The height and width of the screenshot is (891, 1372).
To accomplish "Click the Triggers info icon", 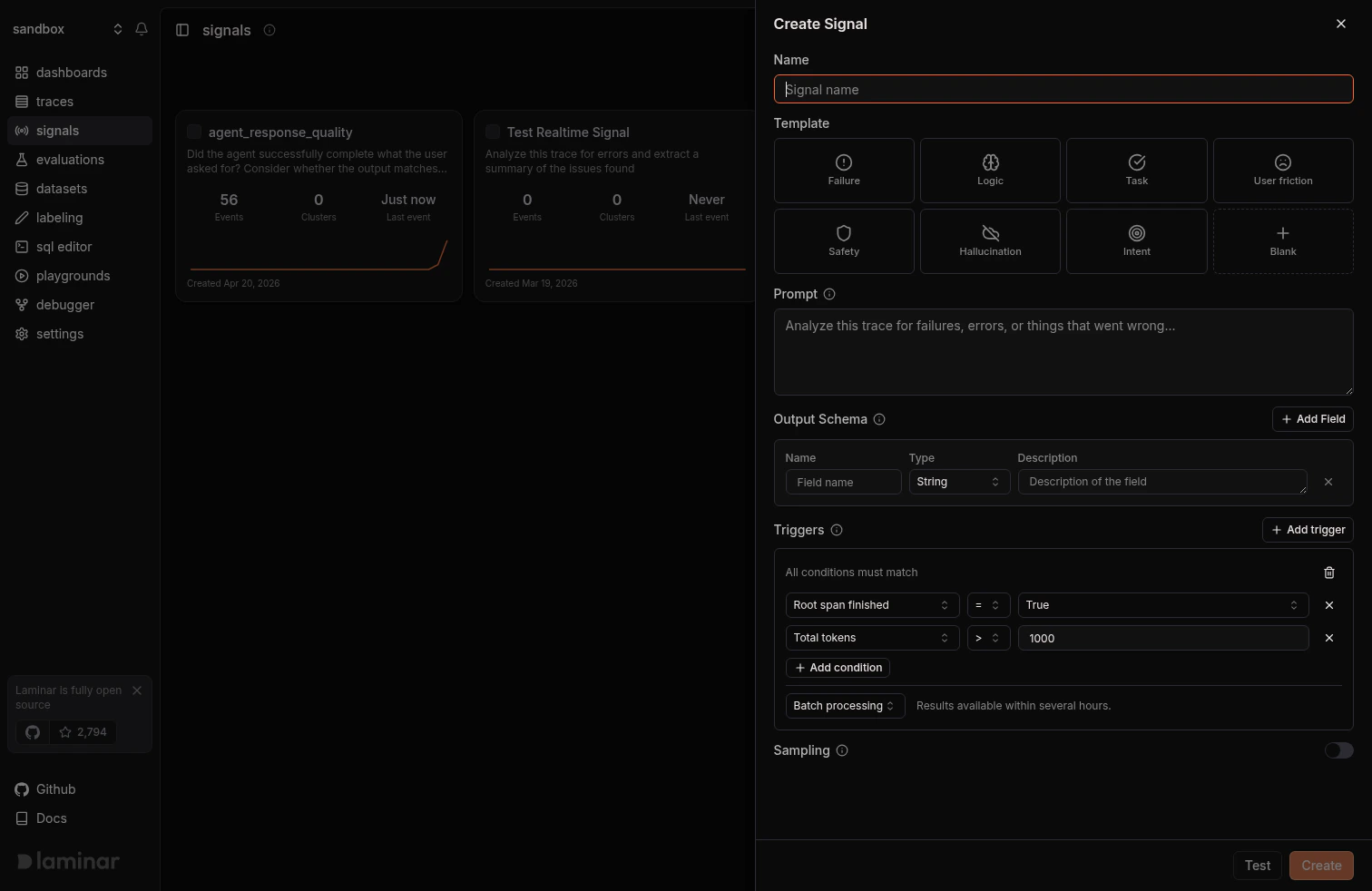I will point(837,530).
